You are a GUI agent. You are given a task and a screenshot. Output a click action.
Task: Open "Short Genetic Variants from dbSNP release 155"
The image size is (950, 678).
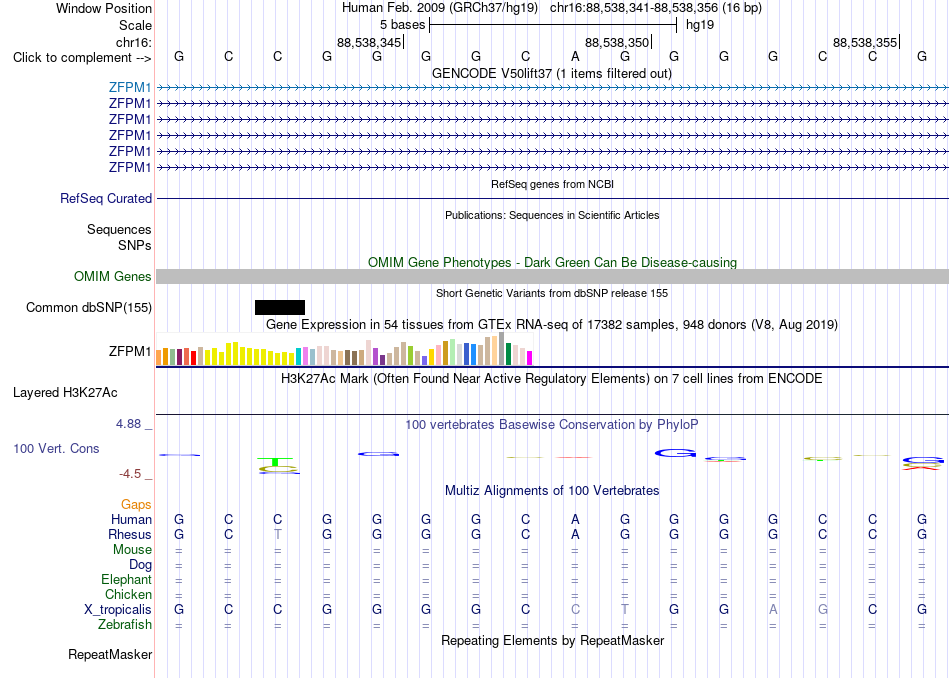click(x=552, y=293)
